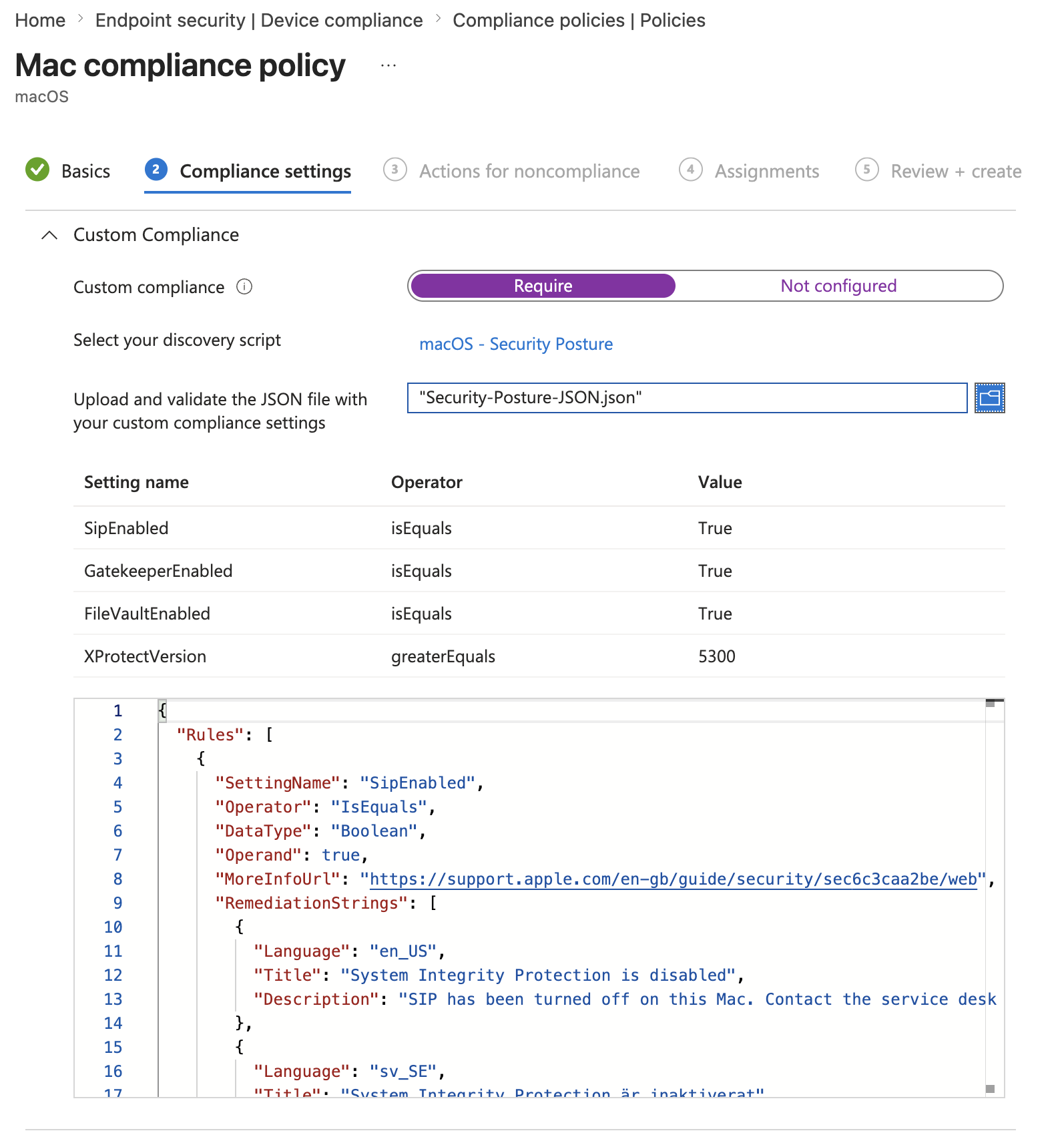Screen dimensions: 1064x1135
Task: Click the folder browse icon for JSON upload
Action: click(989, 398)
